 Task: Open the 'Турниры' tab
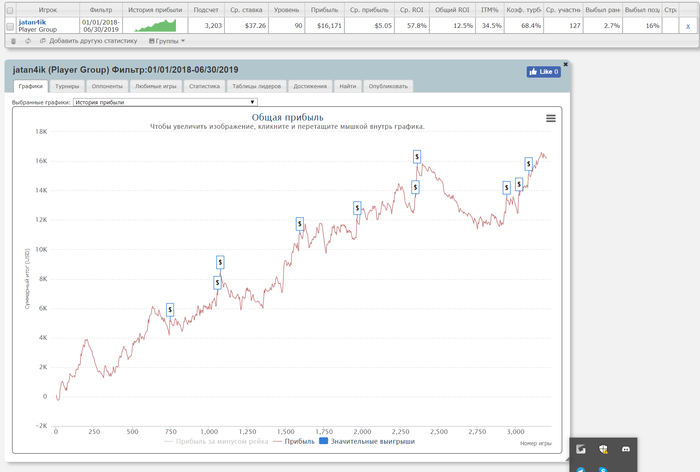[x=67, y=86]
